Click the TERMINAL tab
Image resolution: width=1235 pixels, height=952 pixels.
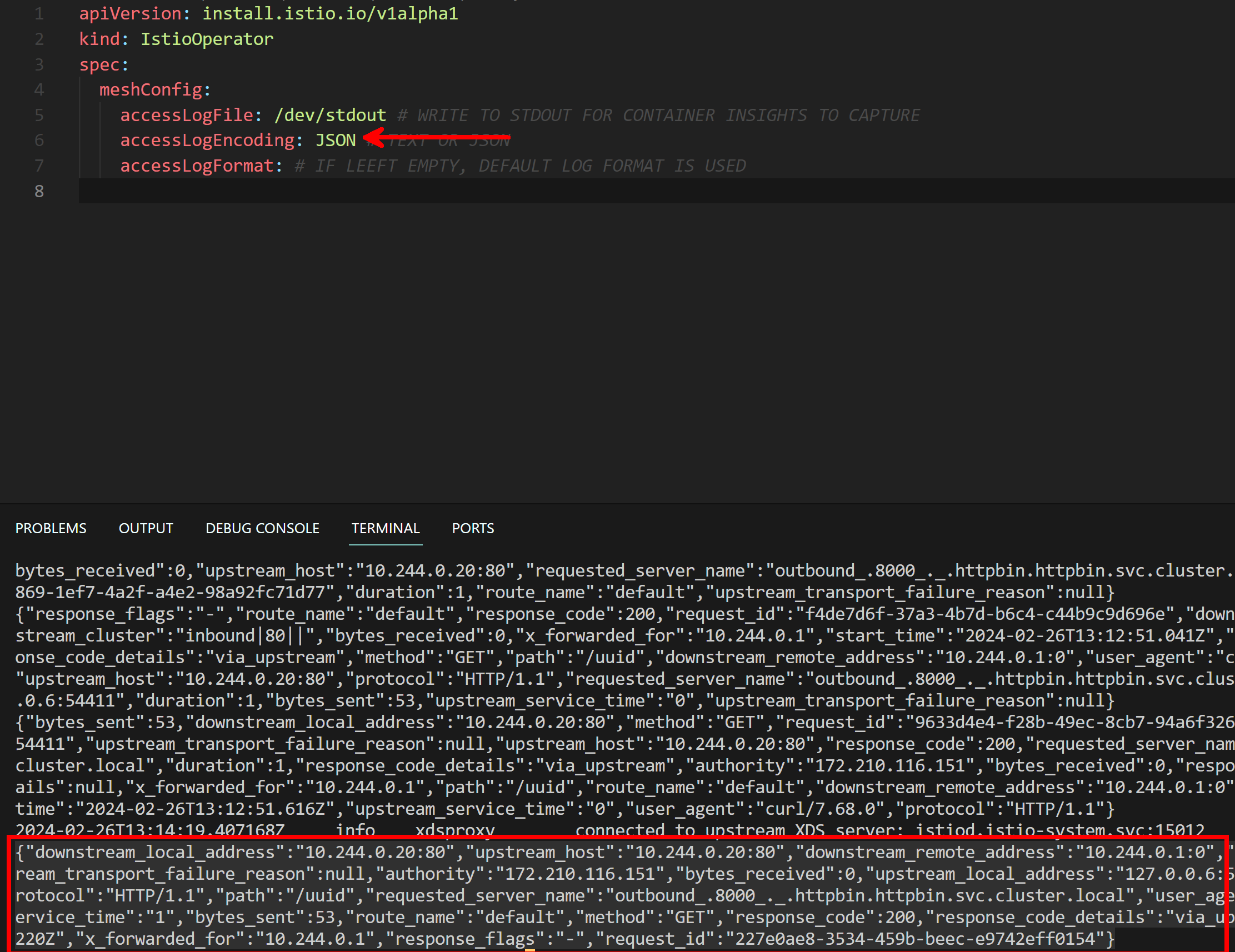click(x=385, y=528)
